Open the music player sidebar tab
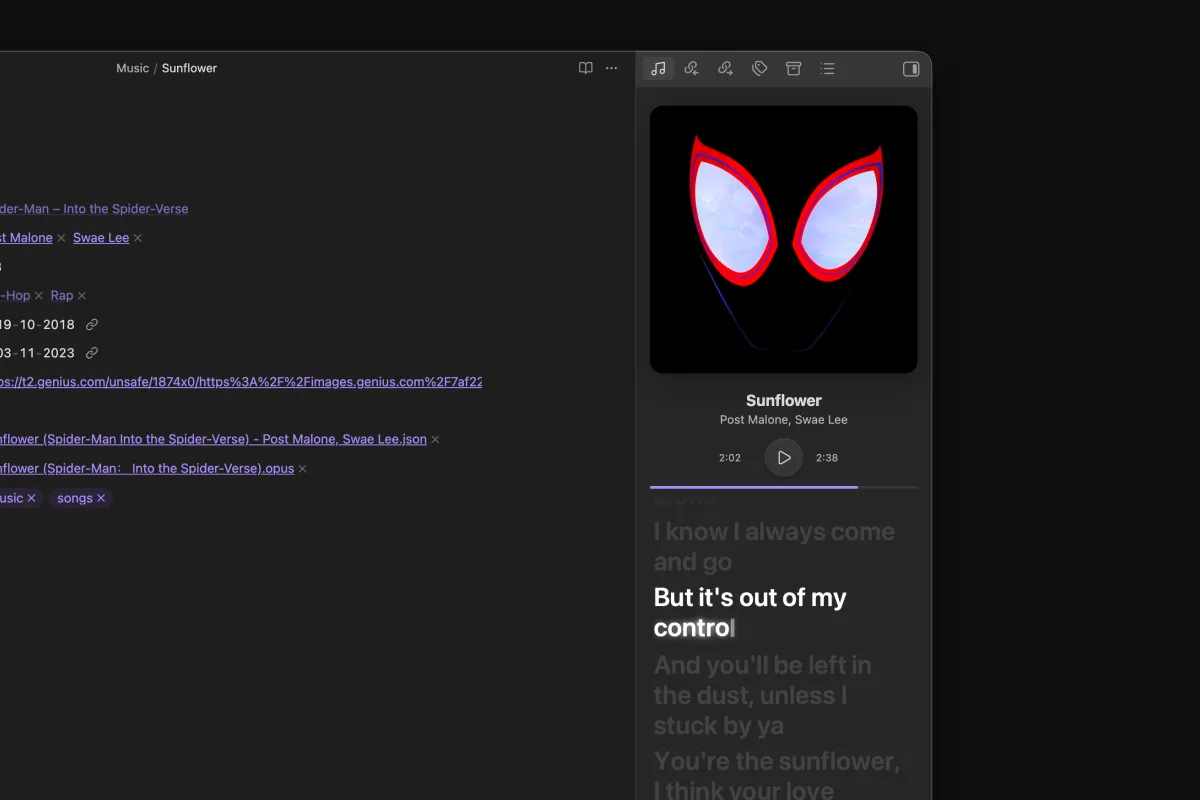Screen dimensions: 1200x800 (658, 69)
